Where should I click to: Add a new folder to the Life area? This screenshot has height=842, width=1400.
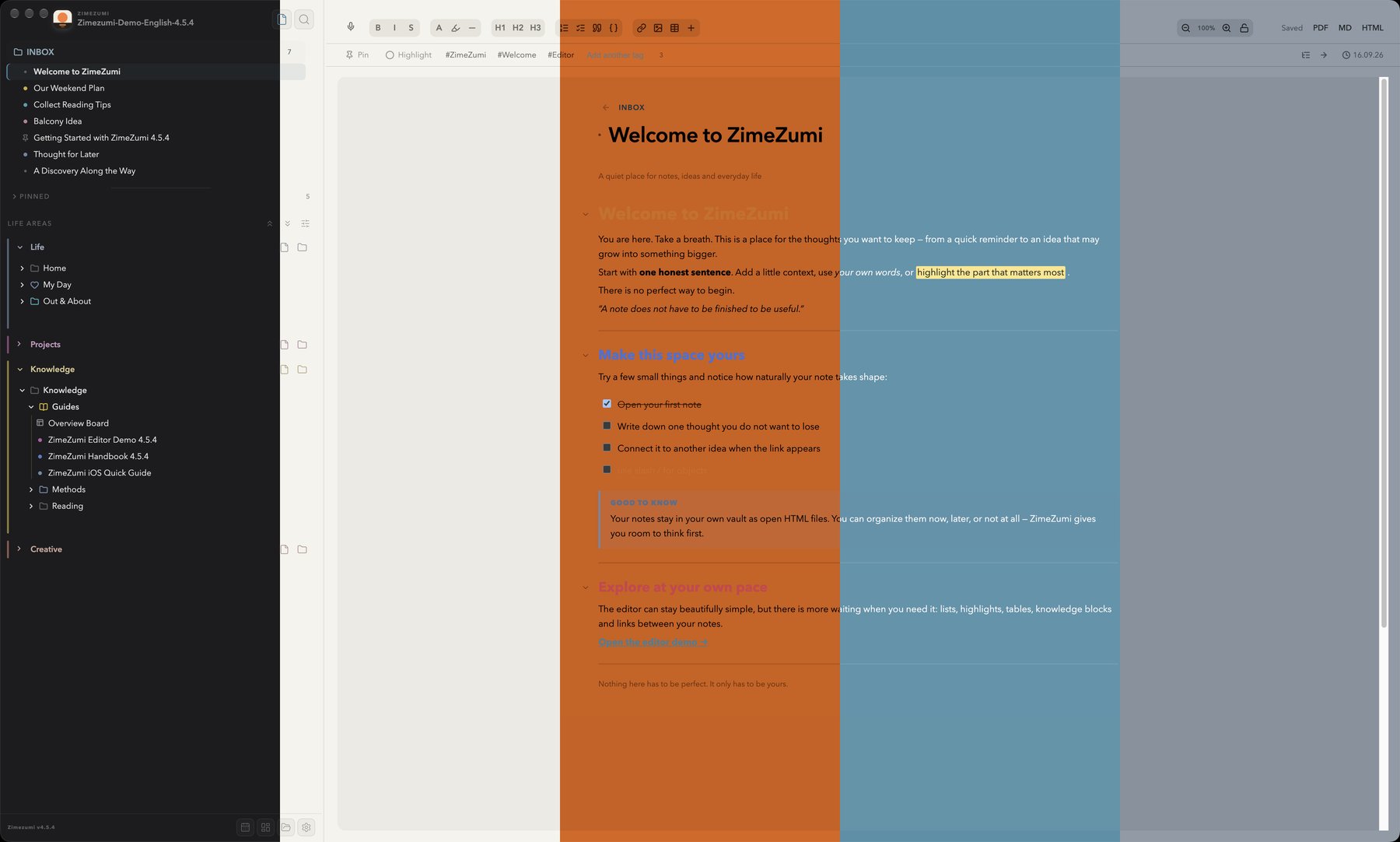pyautogui.click(x=303, y=247)
